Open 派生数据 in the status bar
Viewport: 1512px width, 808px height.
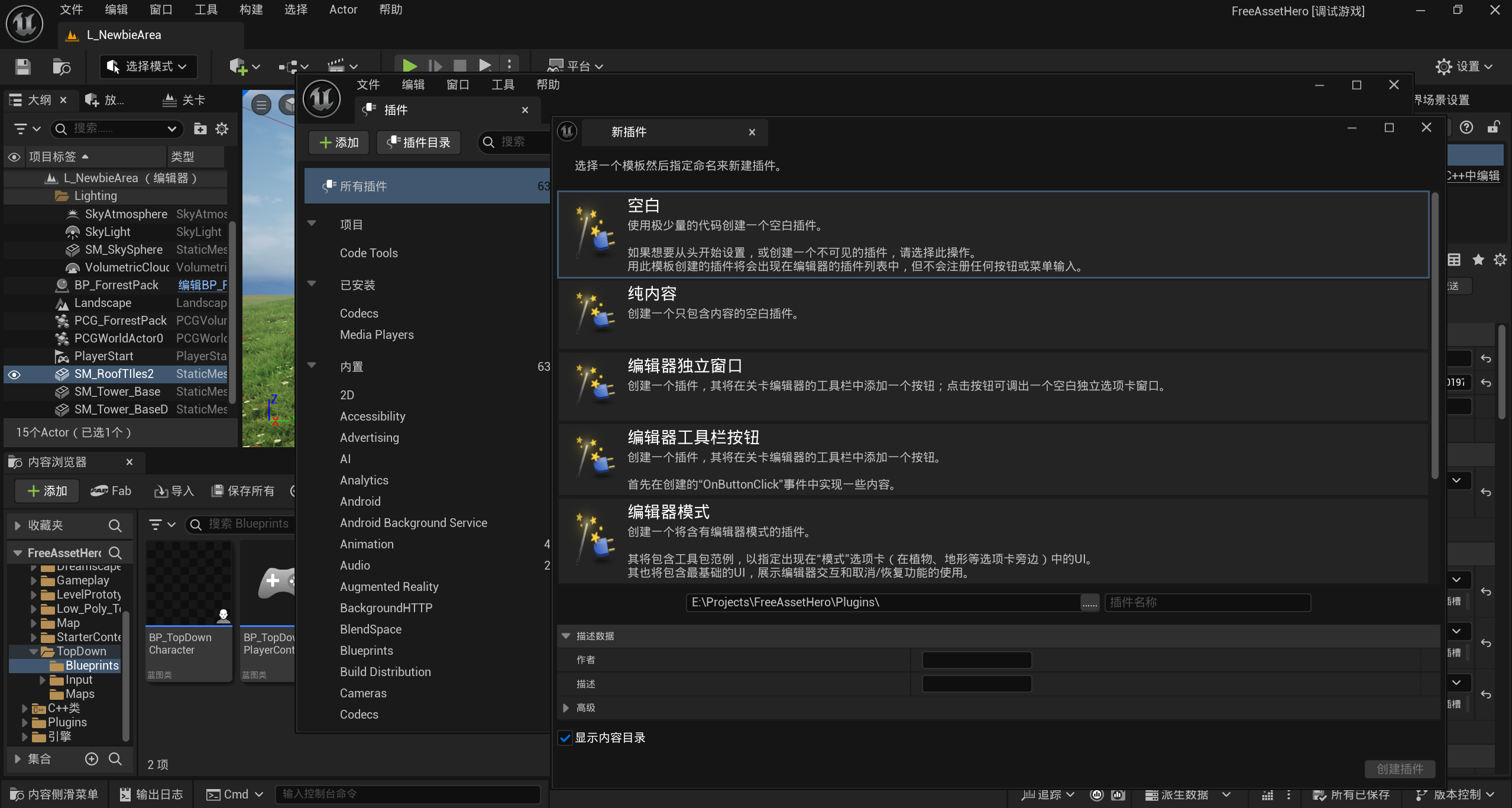[1188, 794]
